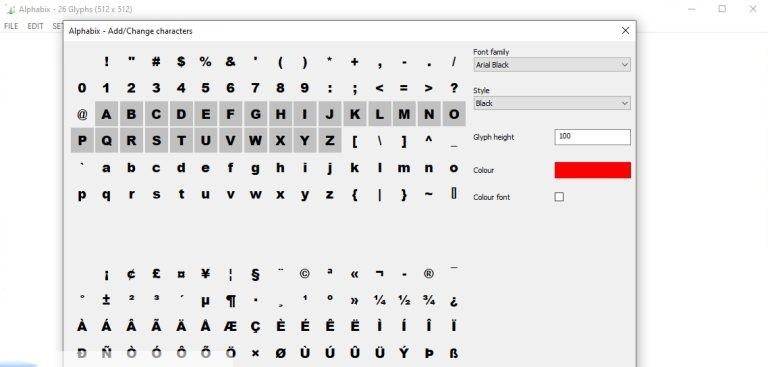The height and width of the screenshot is (367, 768).
Task: Select the tilde ~ glyph
Action: (x=429, y=194)
